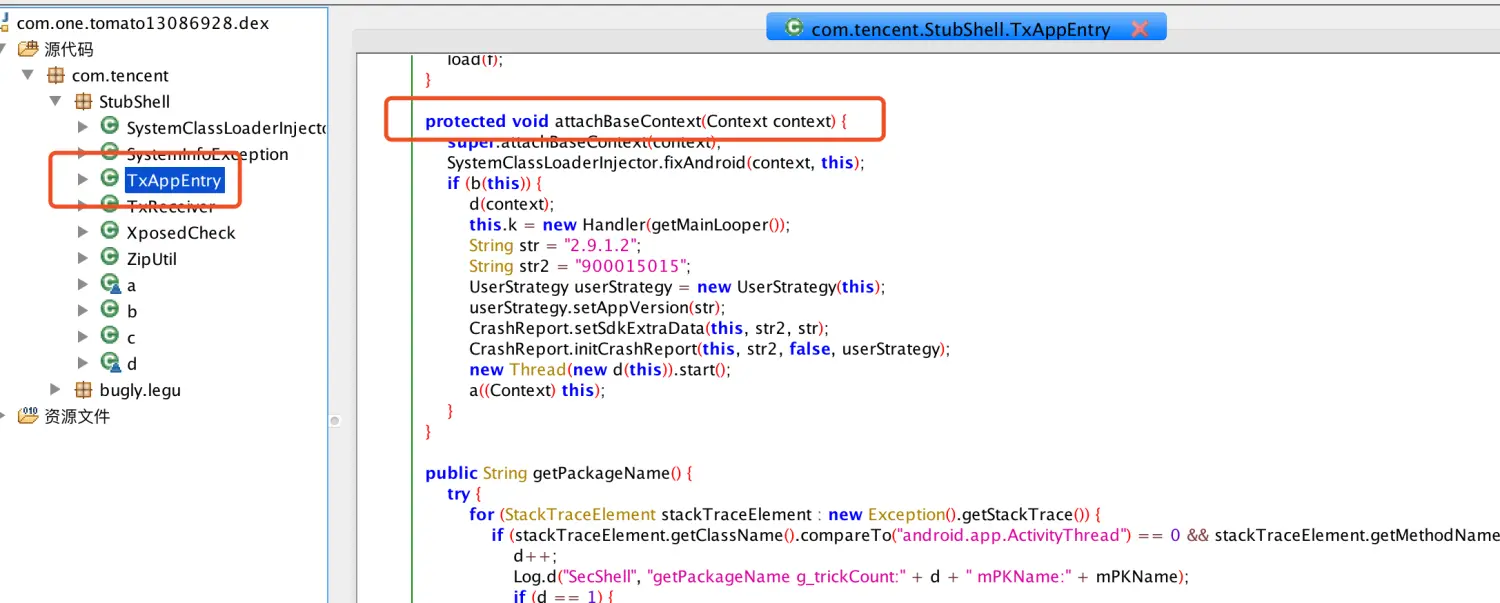Click the com.tencent package icon

click(x=56, y=75)
